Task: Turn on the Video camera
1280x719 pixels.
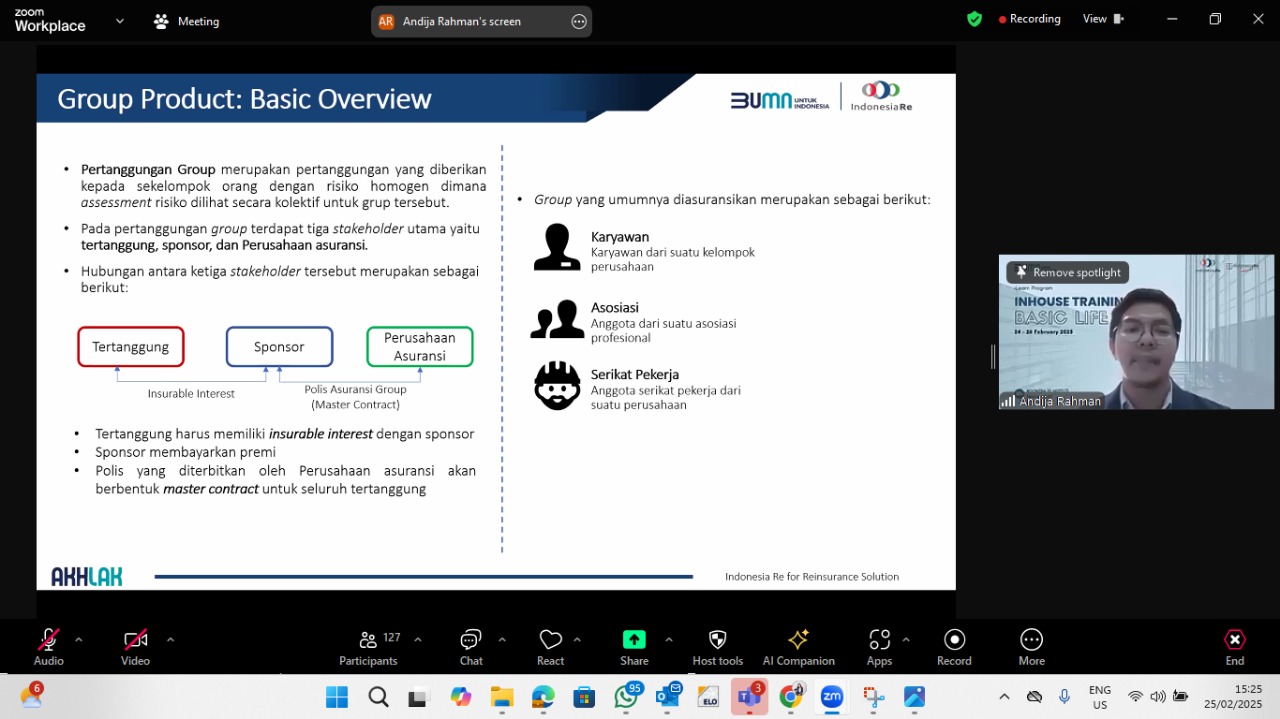Action: point(135,648)
